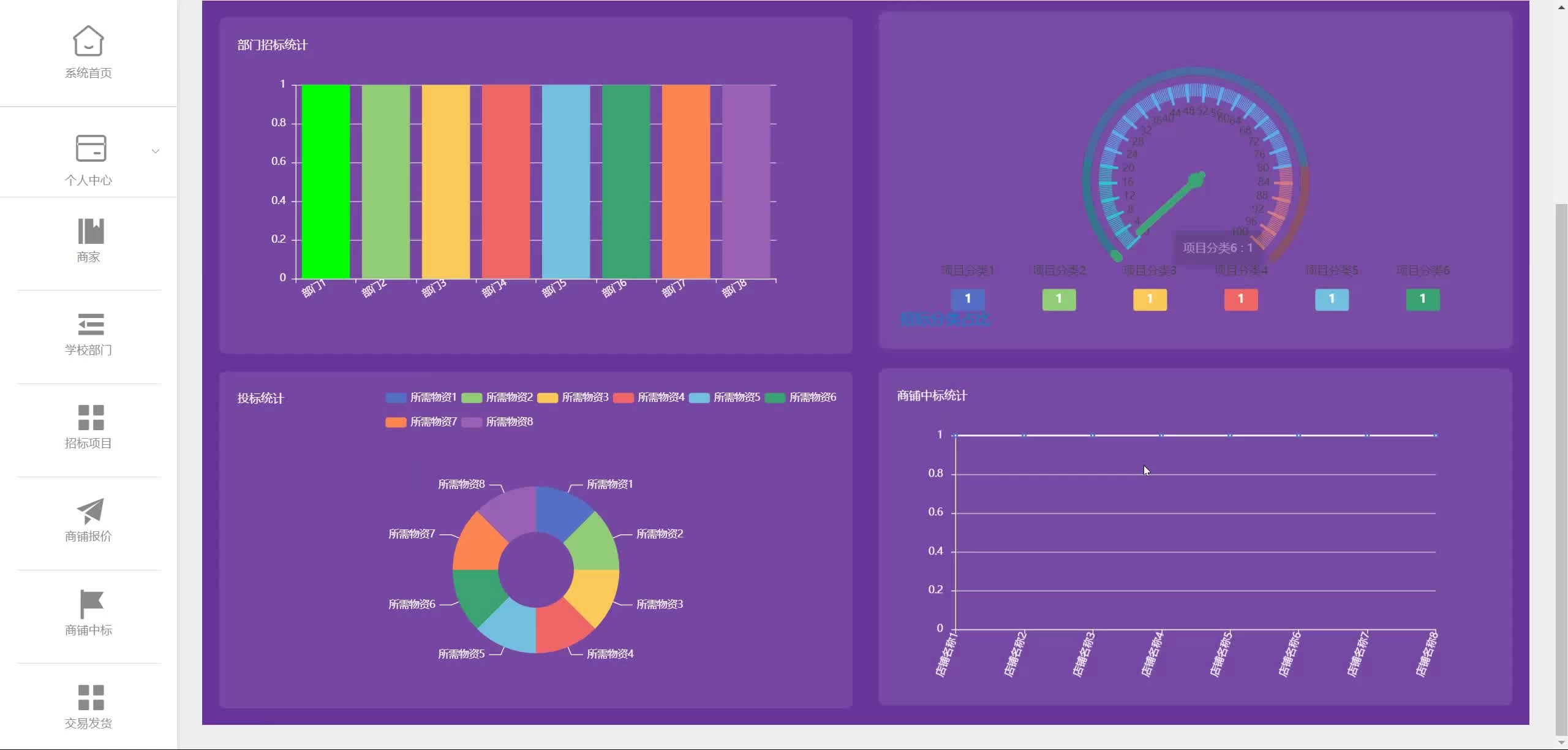Viewport: 1568px width, 750px height.
Task: Click the bright green 部门1 bar
Action: (x=325, y=182)
